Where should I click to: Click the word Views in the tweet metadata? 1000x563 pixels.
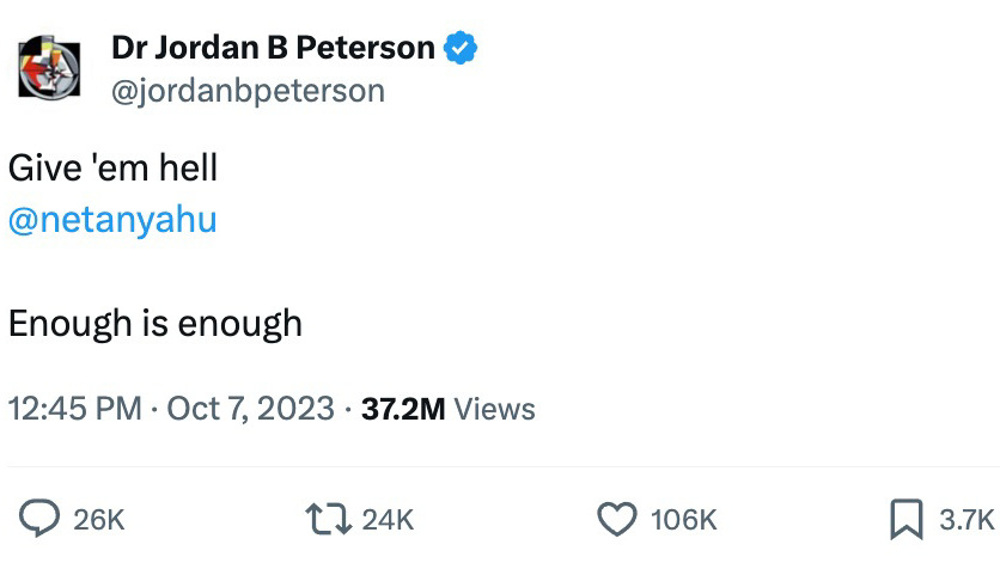(494, 409)
